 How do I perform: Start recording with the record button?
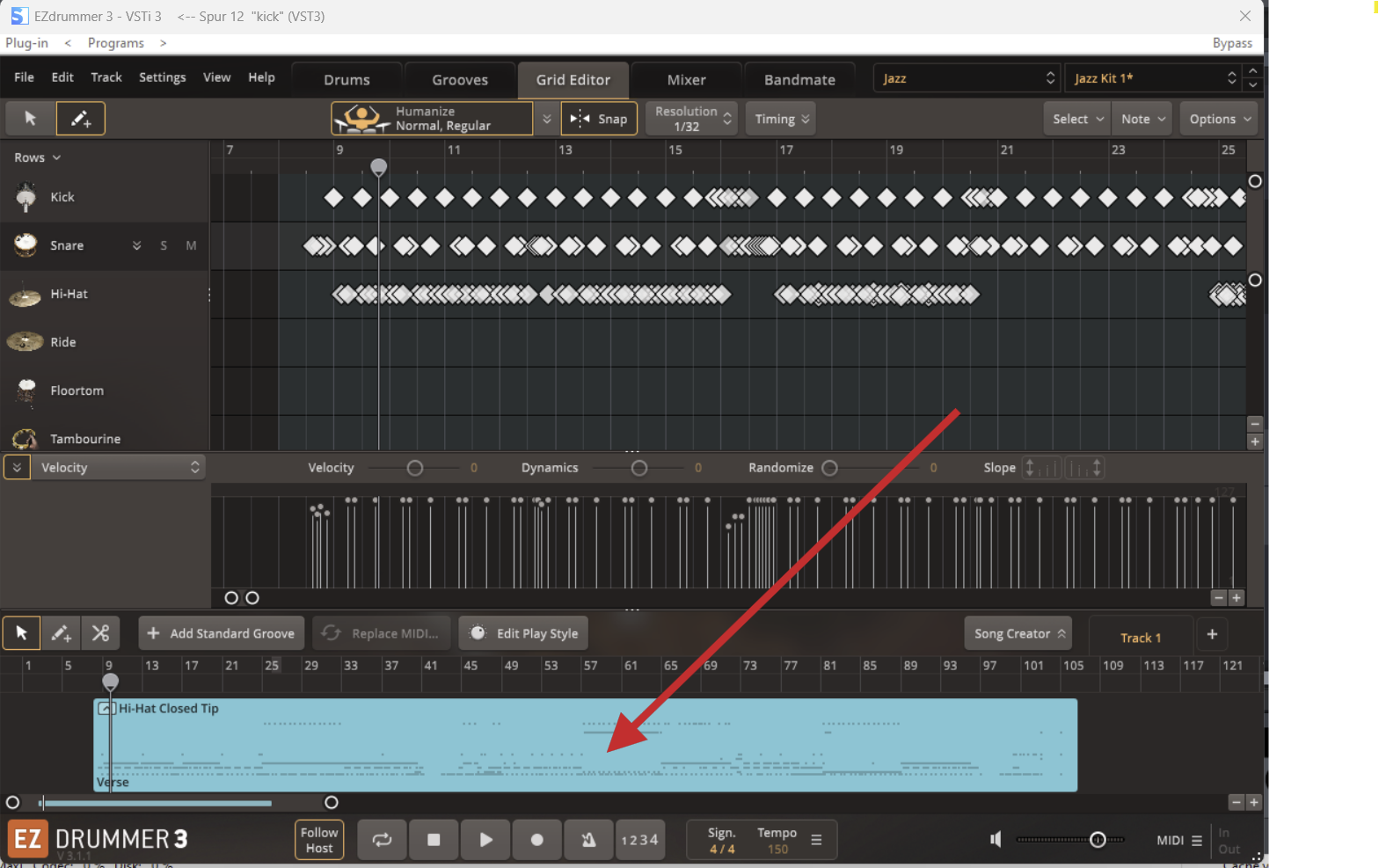[x=537, y=840]
